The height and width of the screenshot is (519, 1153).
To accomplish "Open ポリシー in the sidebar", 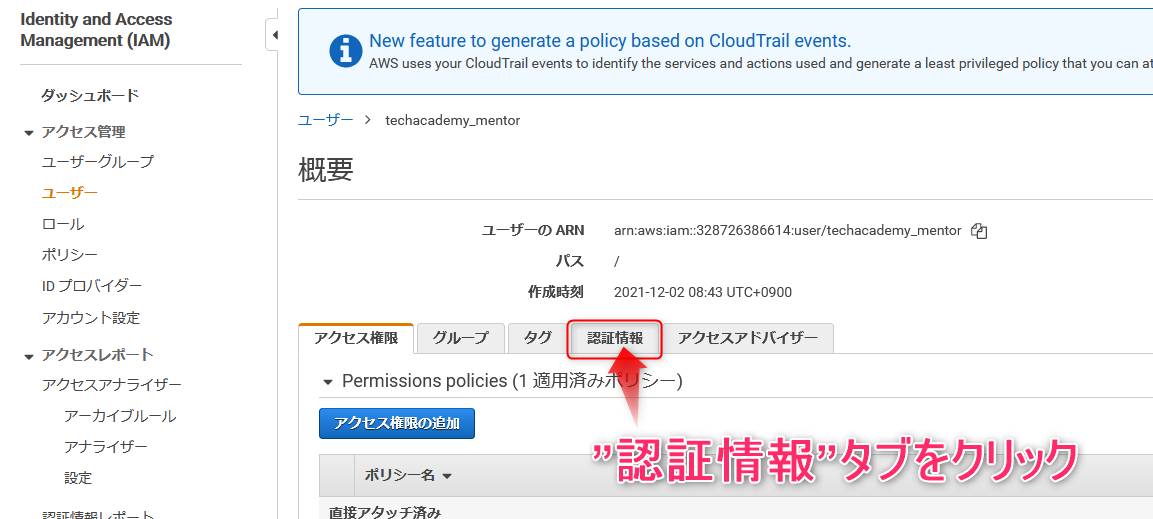I will pyautogui.click(x=70, y=255).
